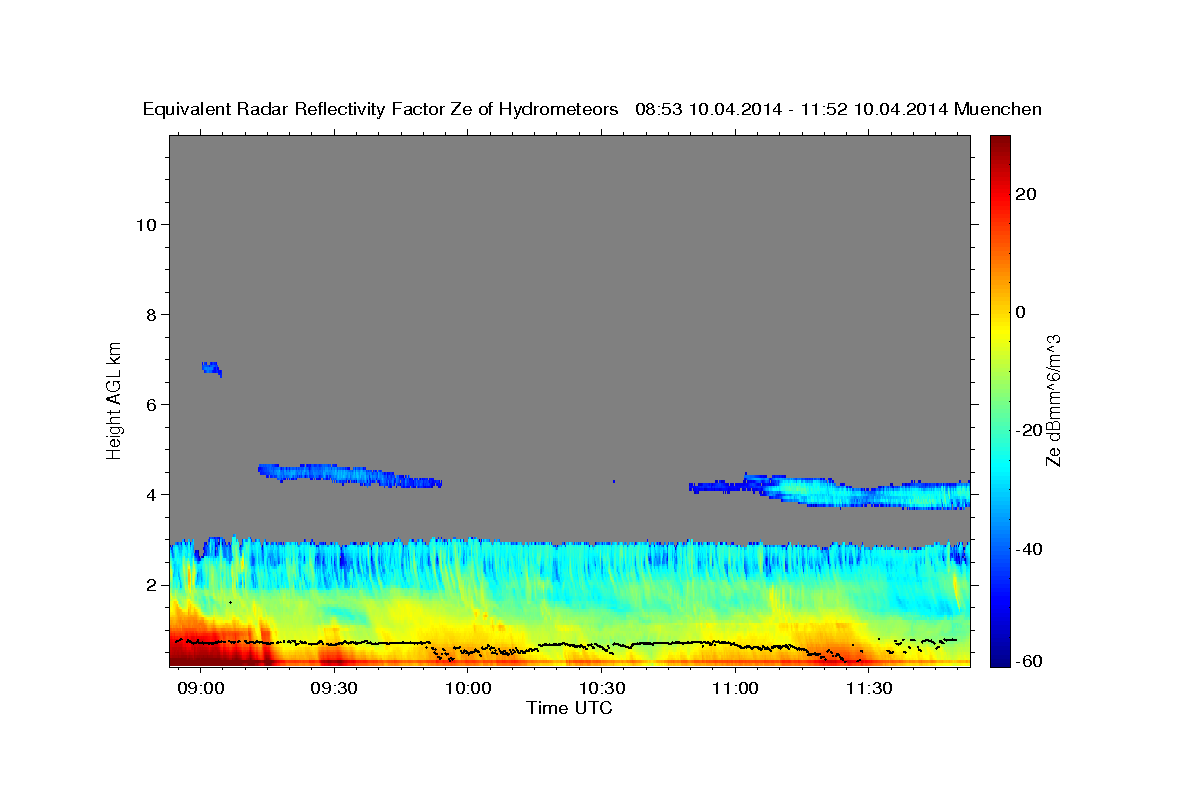Click the cloud layer near 4.5 km at 09:30
The width and height of the screenshot is (1200, 800).
(x=349, y=474)
